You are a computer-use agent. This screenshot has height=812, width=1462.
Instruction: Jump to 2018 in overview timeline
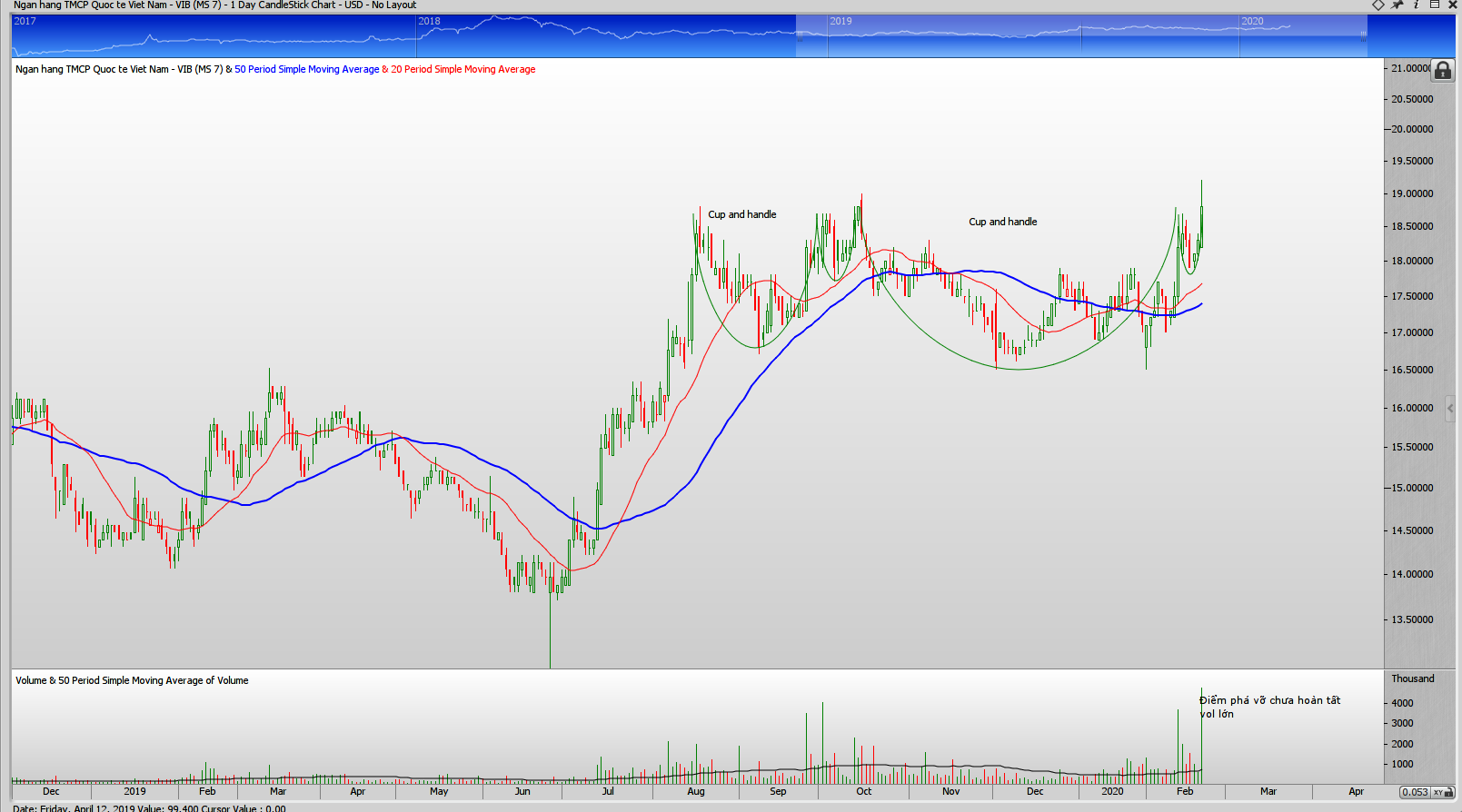(429, 21)
